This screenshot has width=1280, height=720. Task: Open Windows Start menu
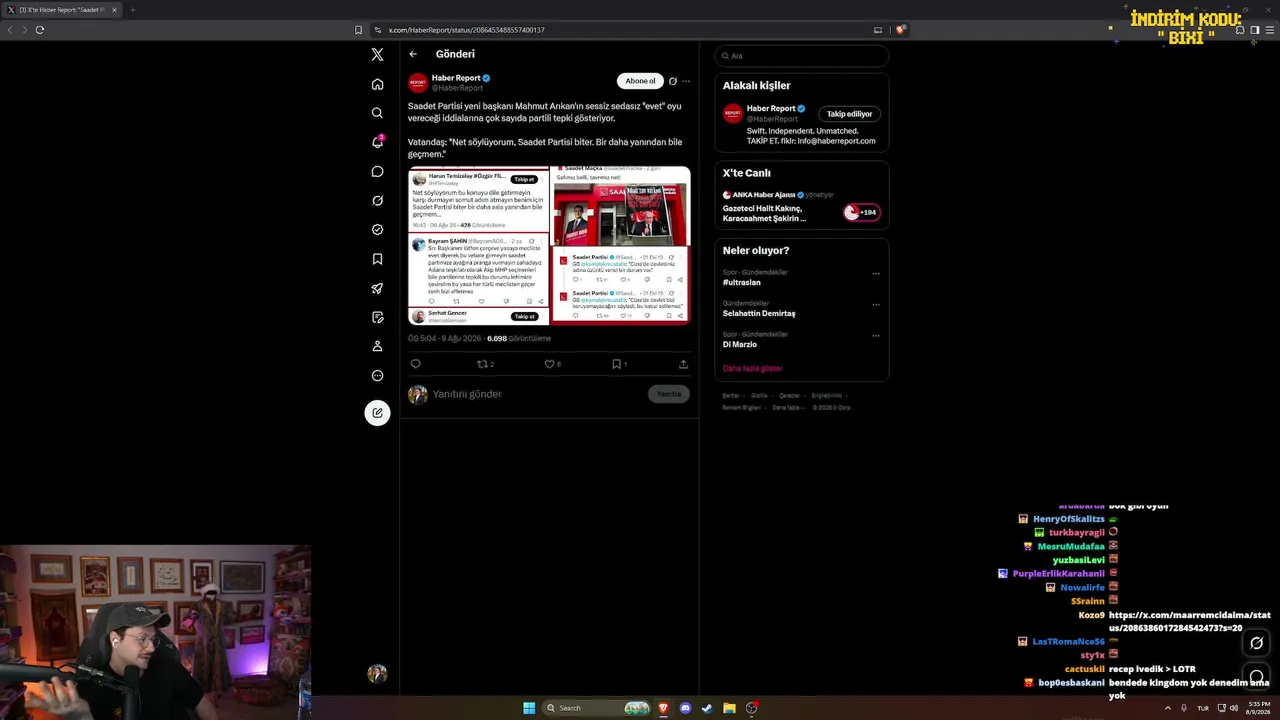tap(529, 708)
